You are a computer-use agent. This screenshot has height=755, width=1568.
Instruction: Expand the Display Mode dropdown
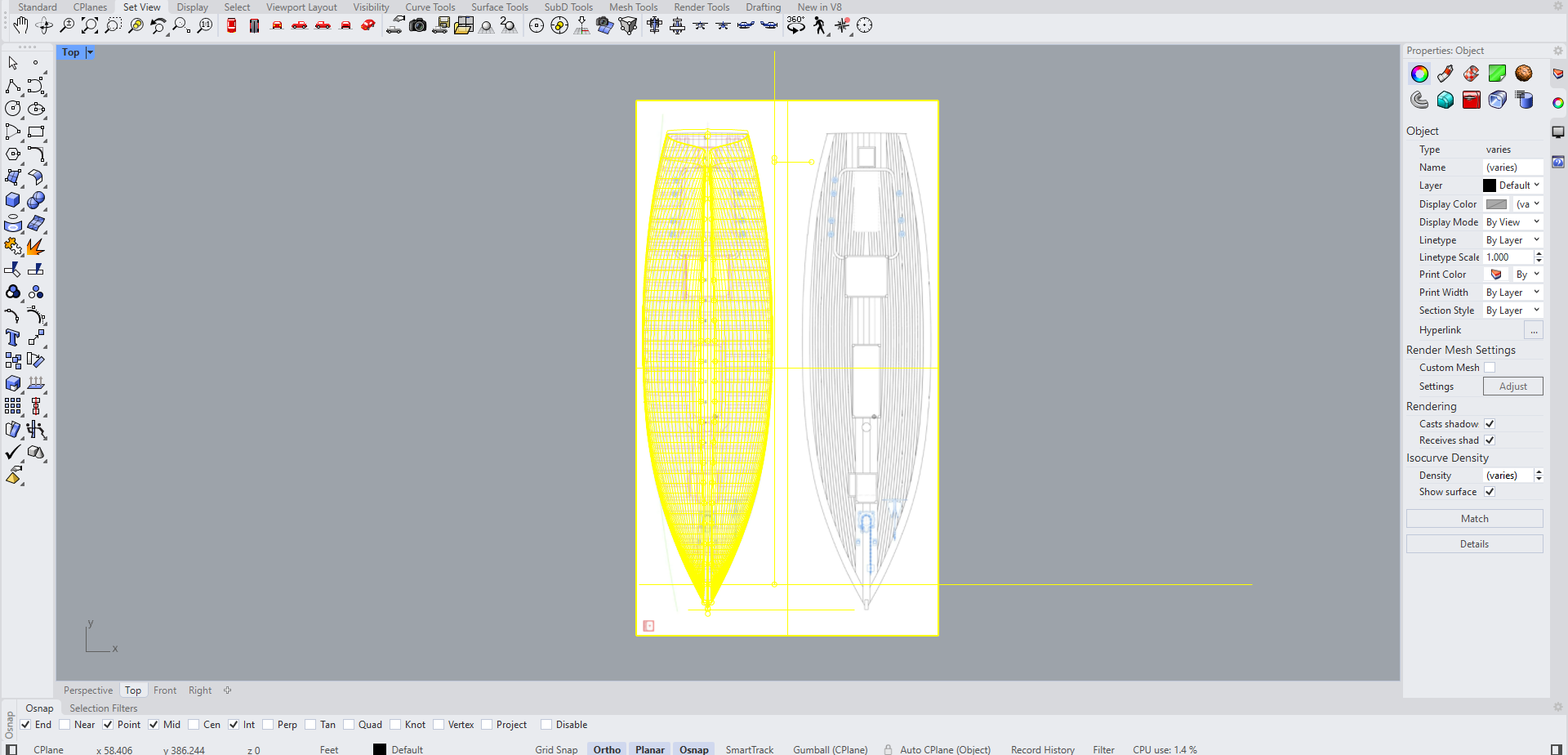tap(1512, 222)
